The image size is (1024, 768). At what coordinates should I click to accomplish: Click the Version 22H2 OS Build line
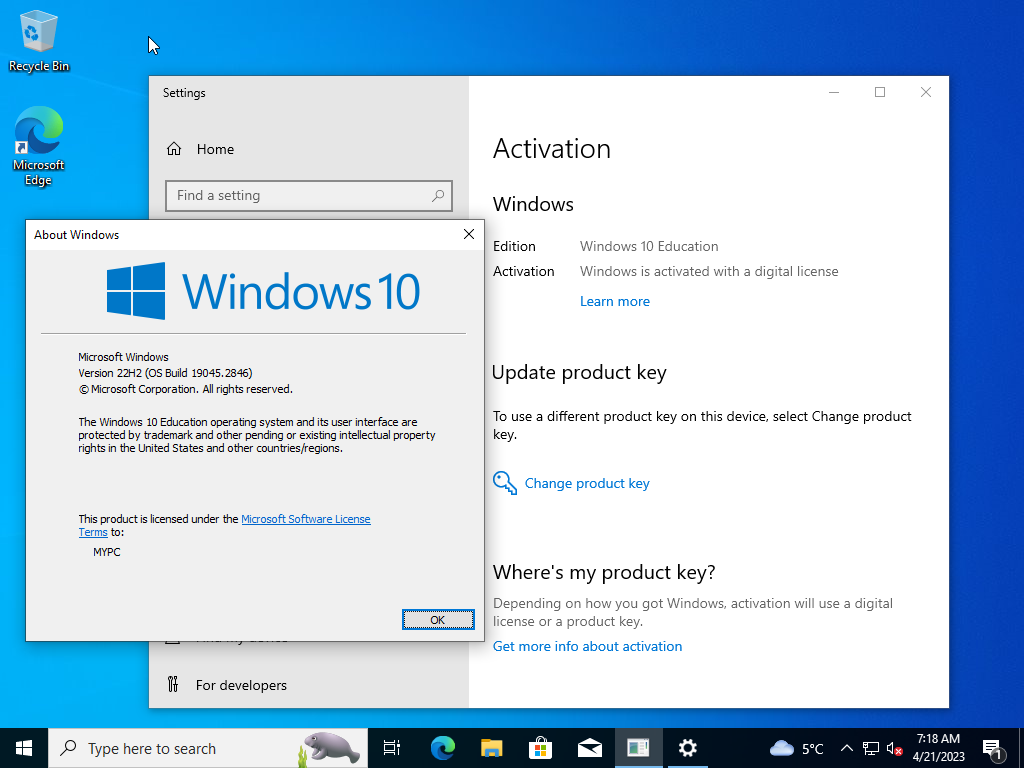[165, 373]
